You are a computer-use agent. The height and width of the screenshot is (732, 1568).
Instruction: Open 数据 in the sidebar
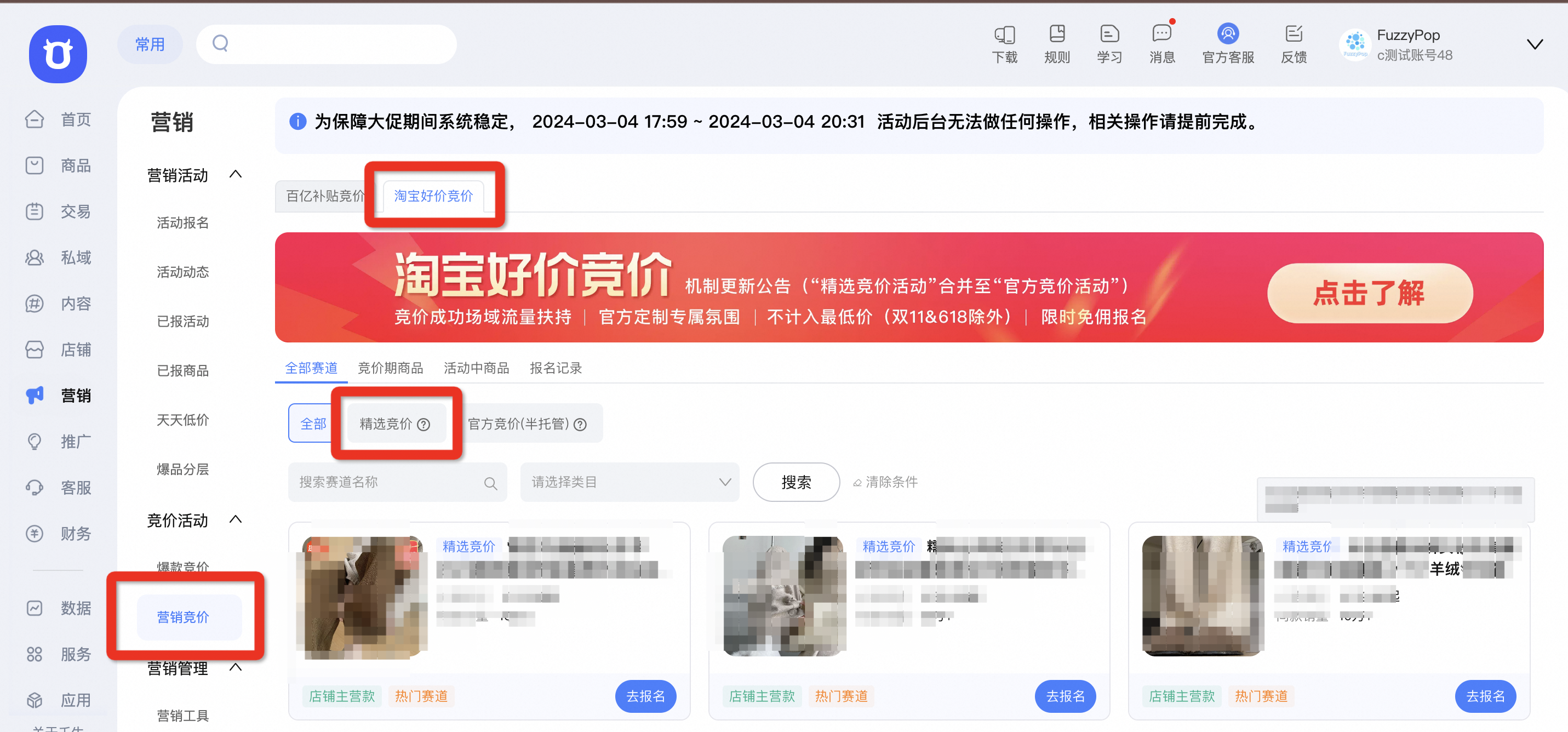point(59,608)
